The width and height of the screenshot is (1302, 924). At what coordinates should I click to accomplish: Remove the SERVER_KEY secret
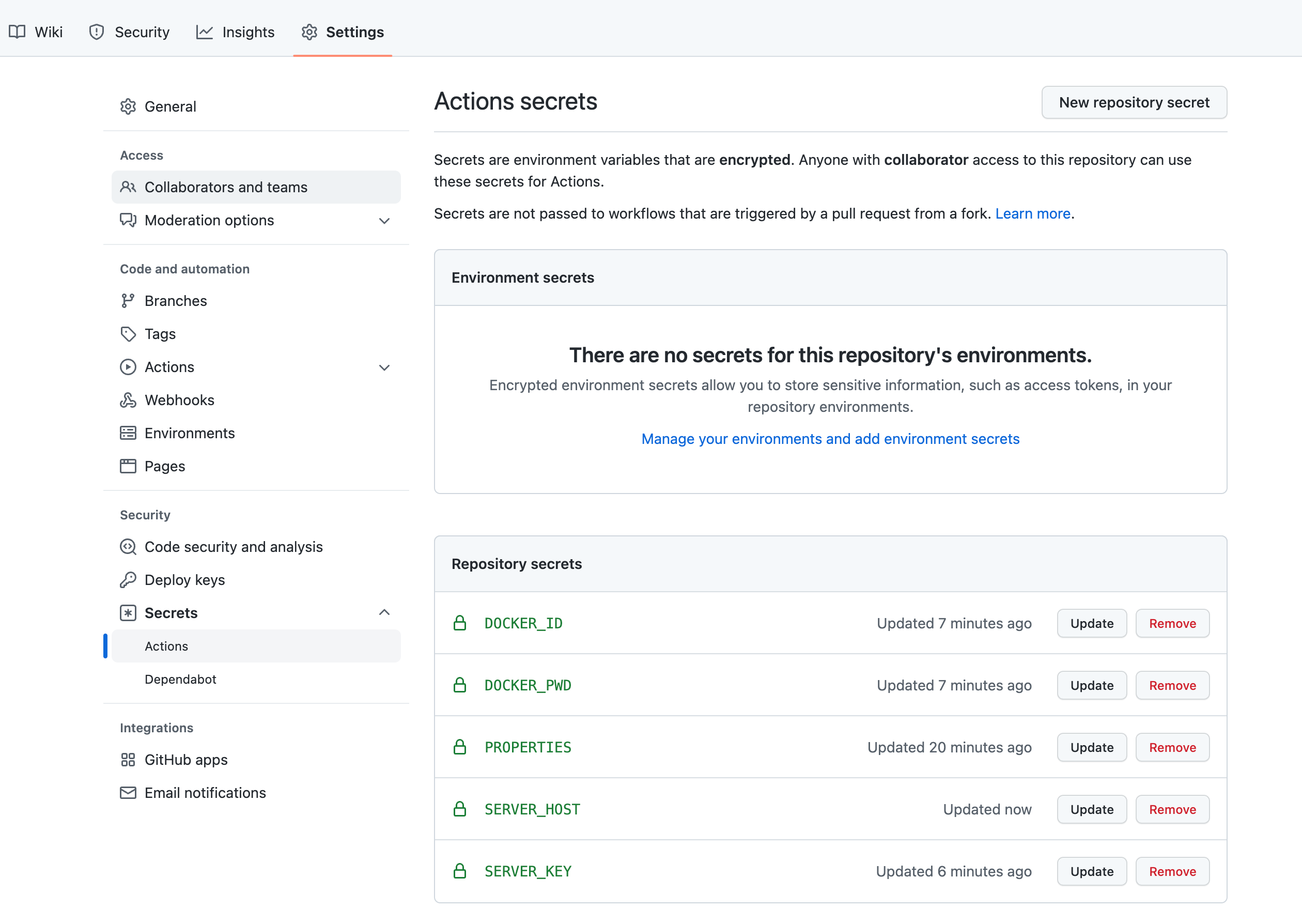tap(1172, 871)
